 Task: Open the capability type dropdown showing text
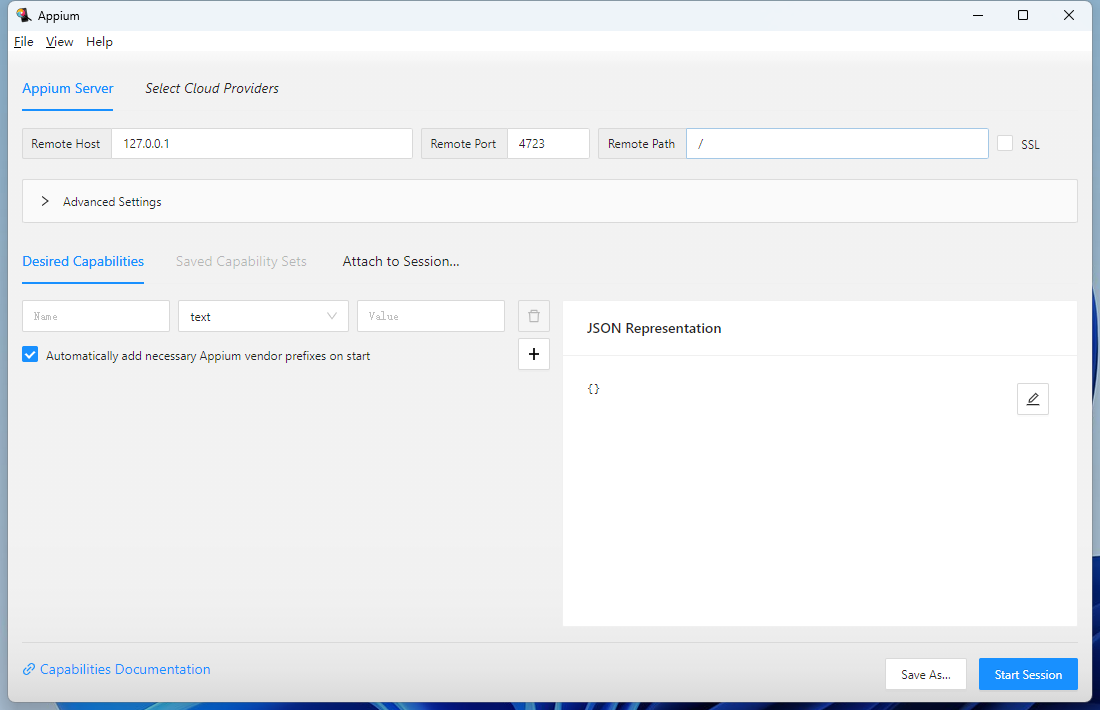click(x=263, y=316)
